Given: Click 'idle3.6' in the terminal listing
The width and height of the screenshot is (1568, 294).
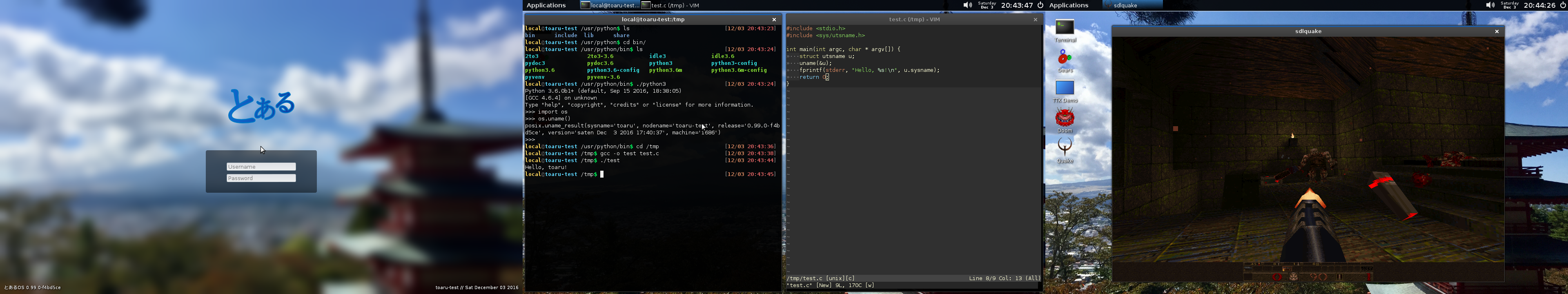Looking at the screenshot, I should (x=722, y=57).
